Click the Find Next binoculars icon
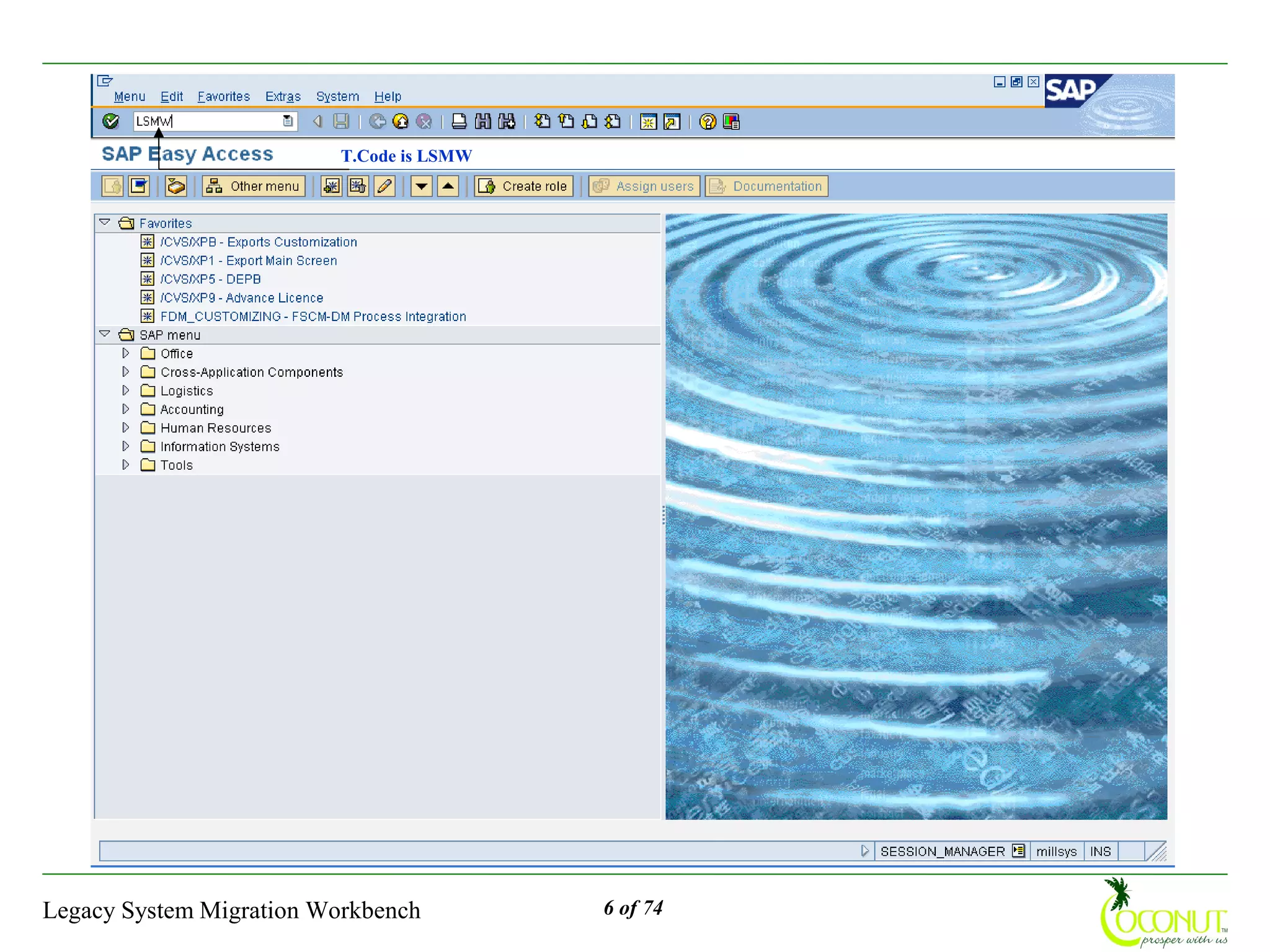 [507, 121]
